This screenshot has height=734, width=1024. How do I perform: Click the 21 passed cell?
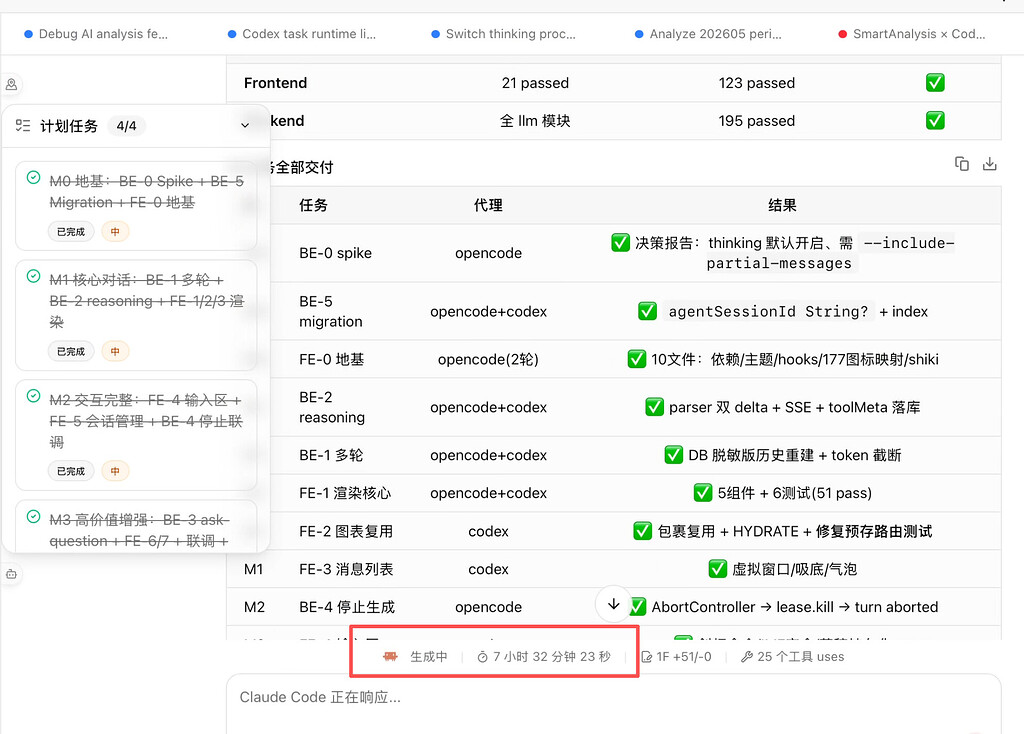pyautogui.click(x=535, y=83)
